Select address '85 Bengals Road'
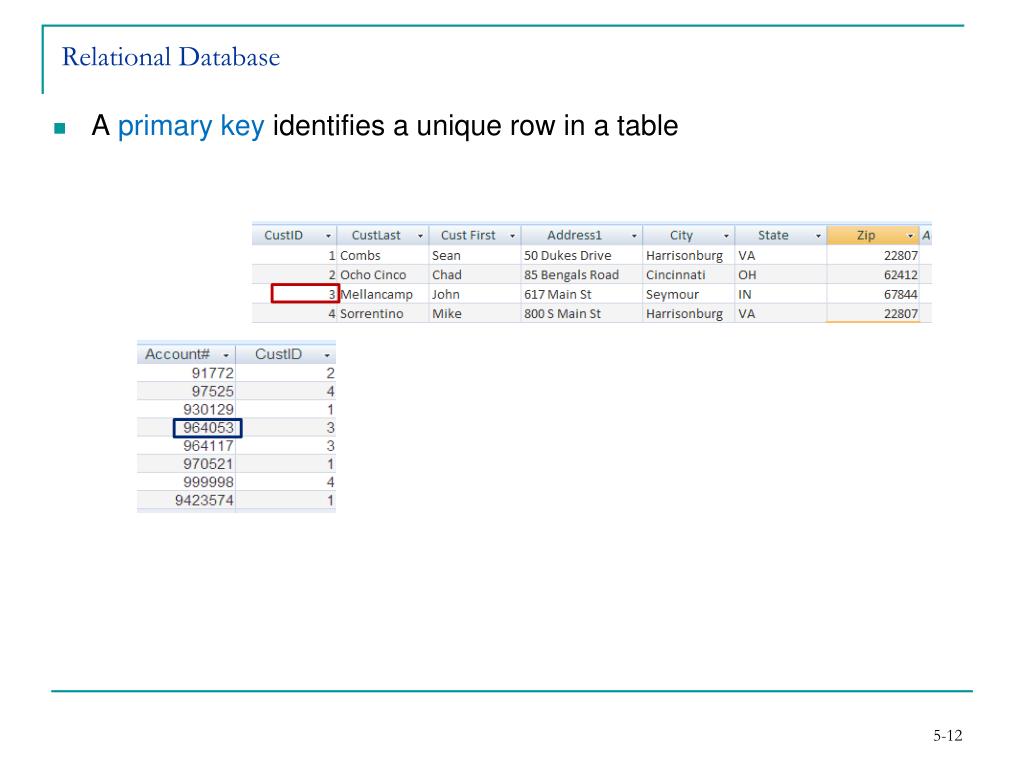The height and width of the screenshot is (768, 1024). coord(582,275)
